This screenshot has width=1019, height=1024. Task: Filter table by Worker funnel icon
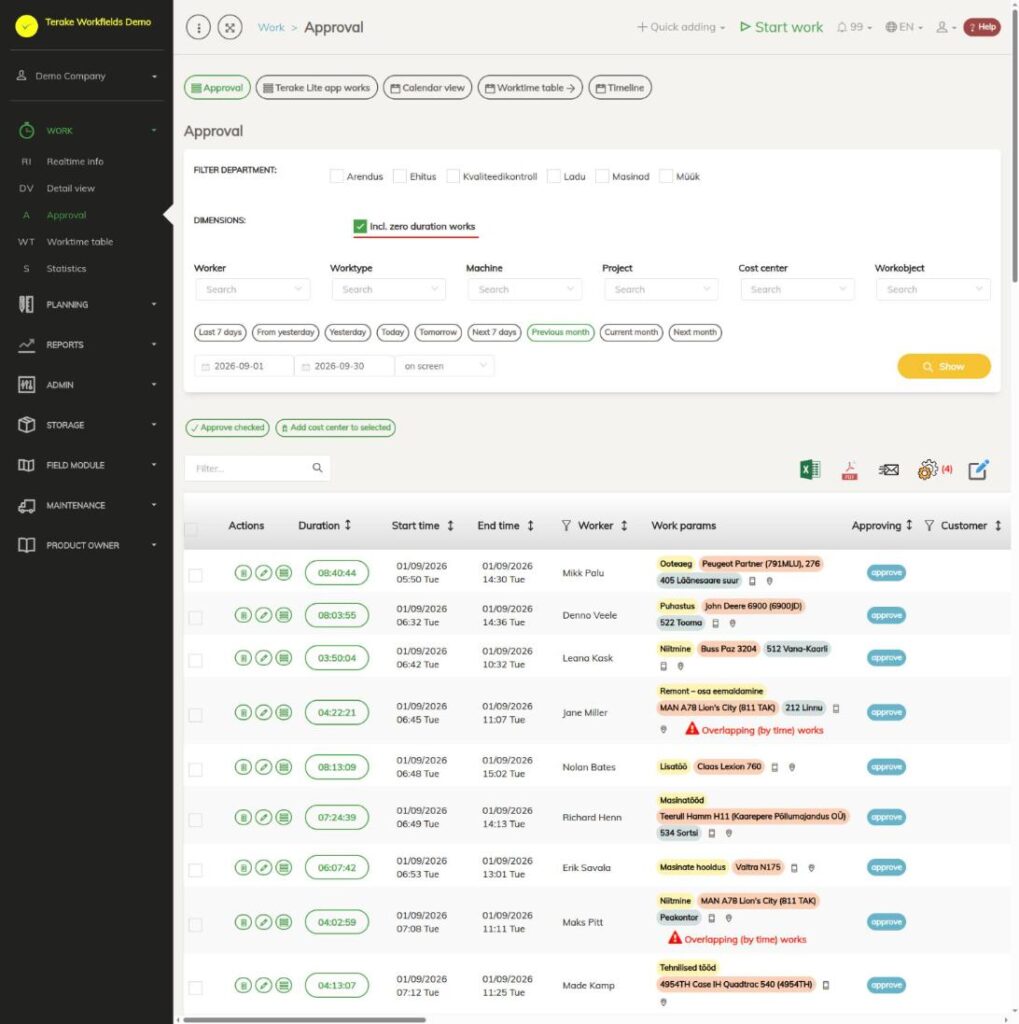point(566,526)
